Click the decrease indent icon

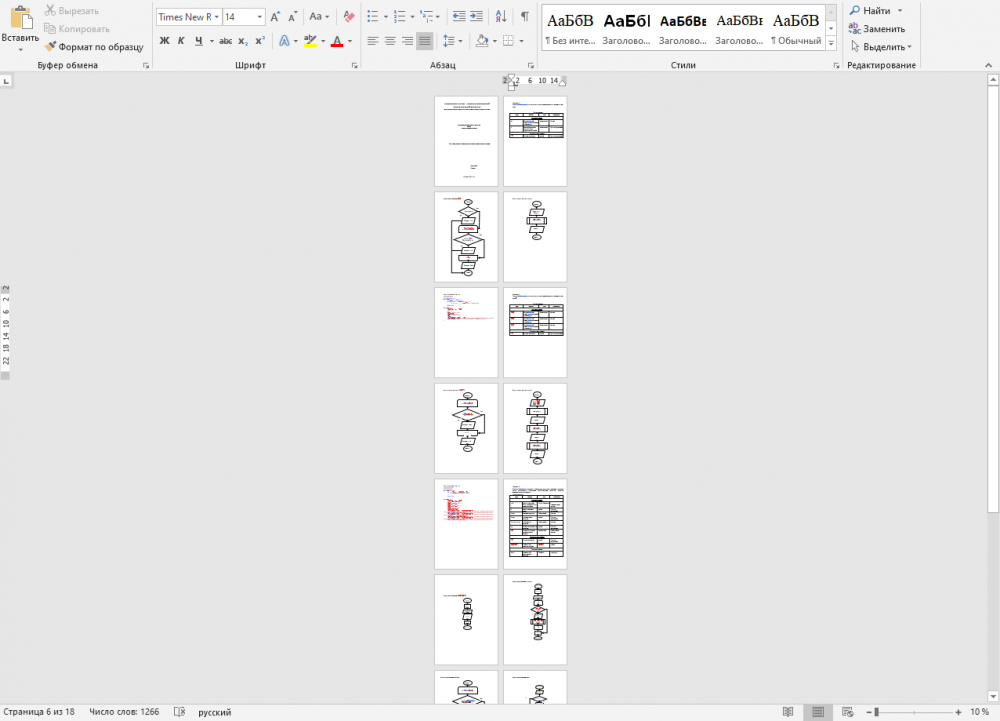458,17
